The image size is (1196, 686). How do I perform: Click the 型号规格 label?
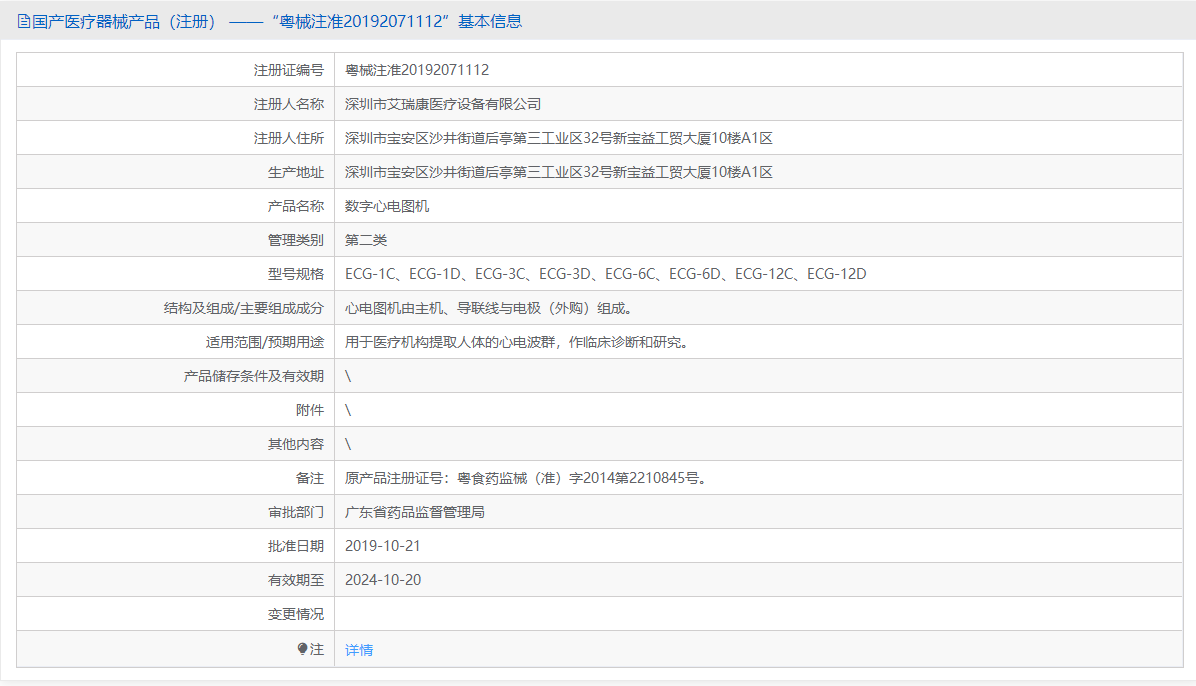point(296,274)
